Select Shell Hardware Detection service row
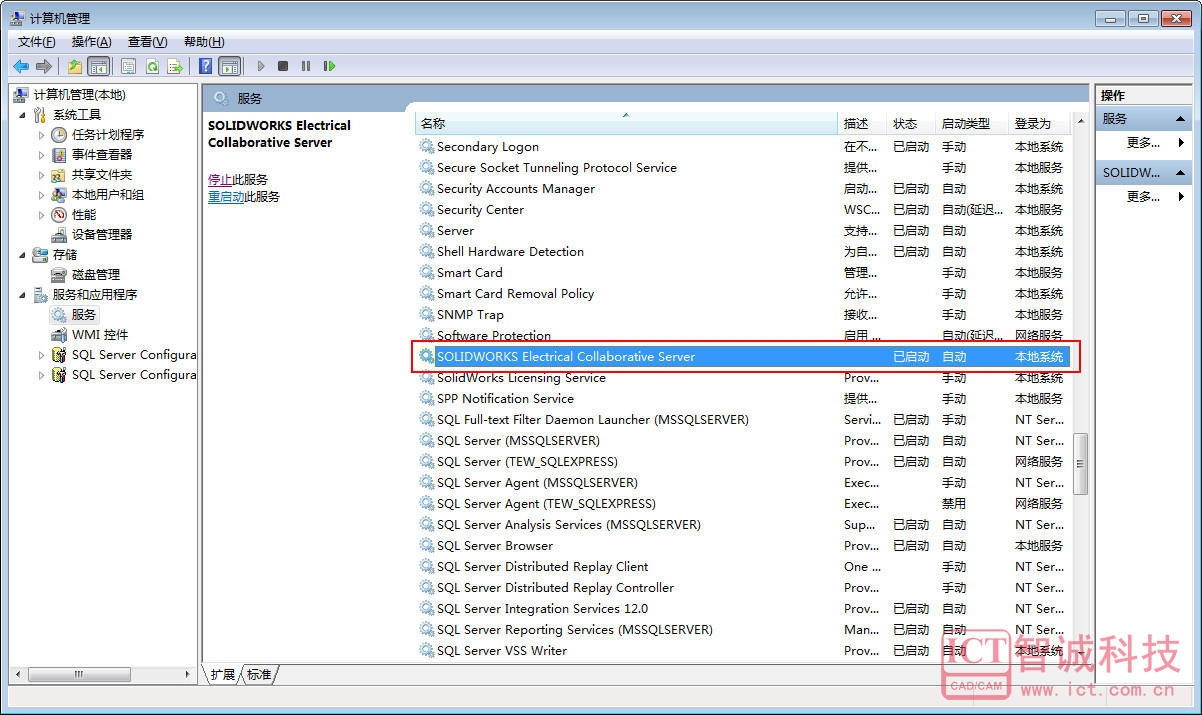This screenshot has width=1202, height=715. tap(742, 251)
